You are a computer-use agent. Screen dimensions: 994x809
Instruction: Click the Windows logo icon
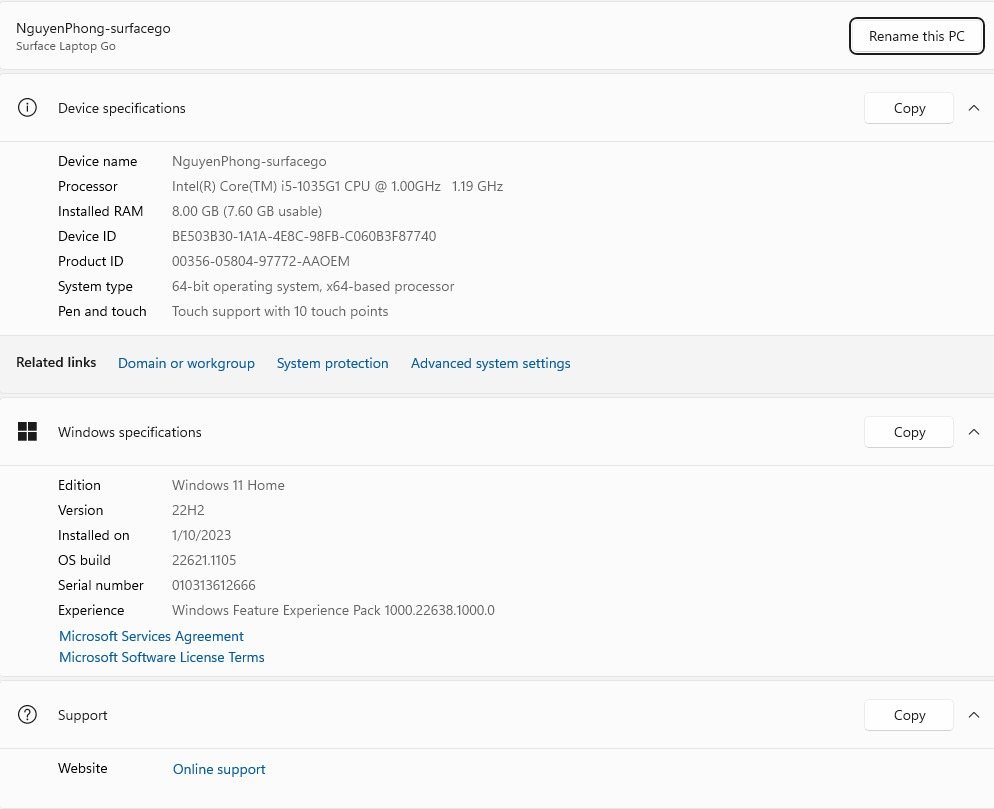(27, 432)
